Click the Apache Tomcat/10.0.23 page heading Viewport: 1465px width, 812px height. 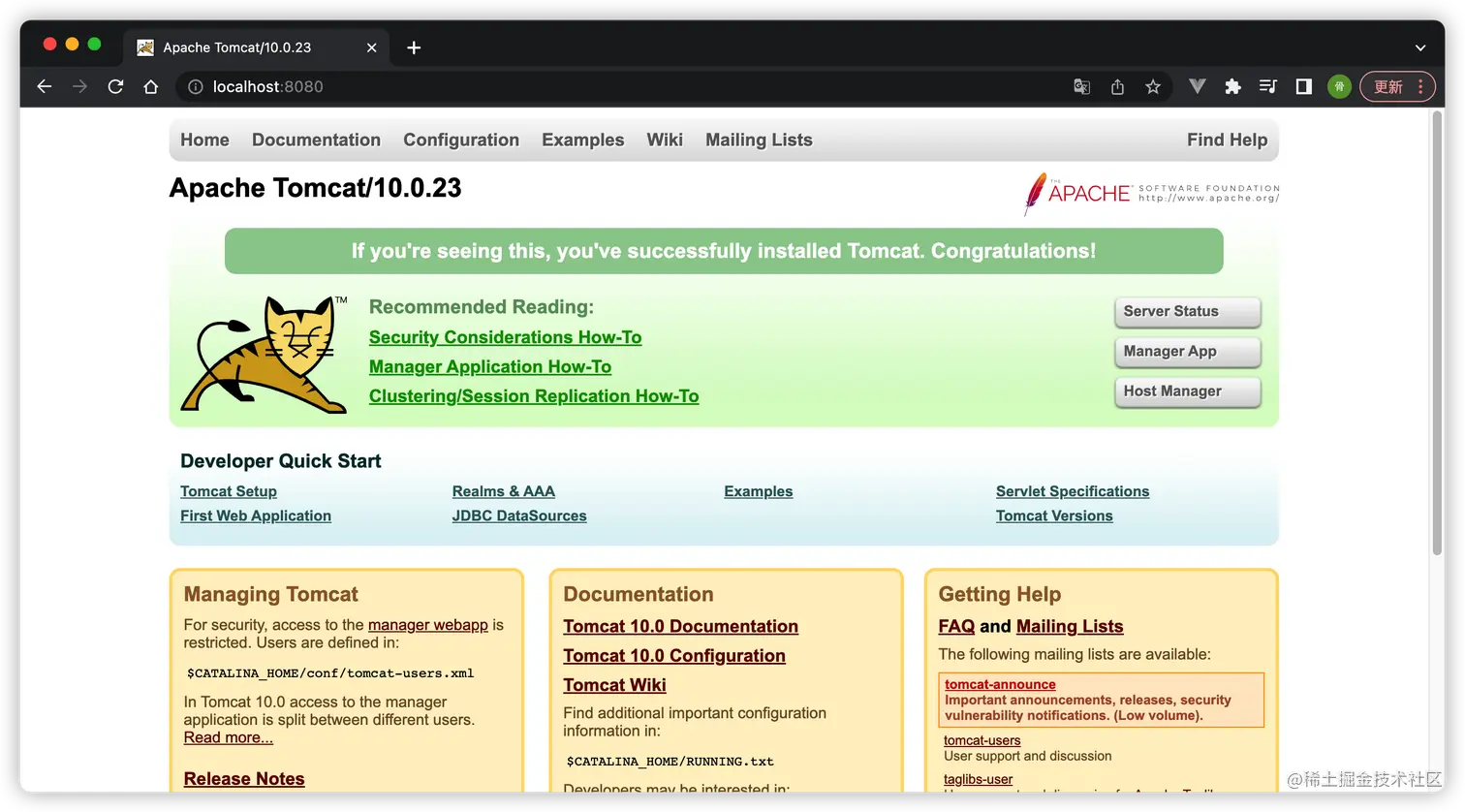316,188
